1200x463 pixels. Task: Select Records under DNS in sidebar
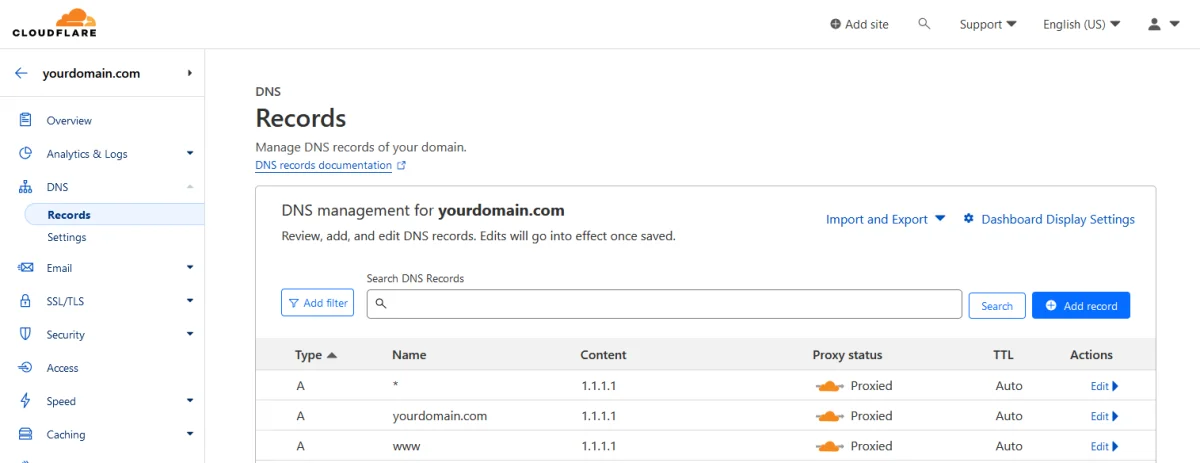coord(69,214)
